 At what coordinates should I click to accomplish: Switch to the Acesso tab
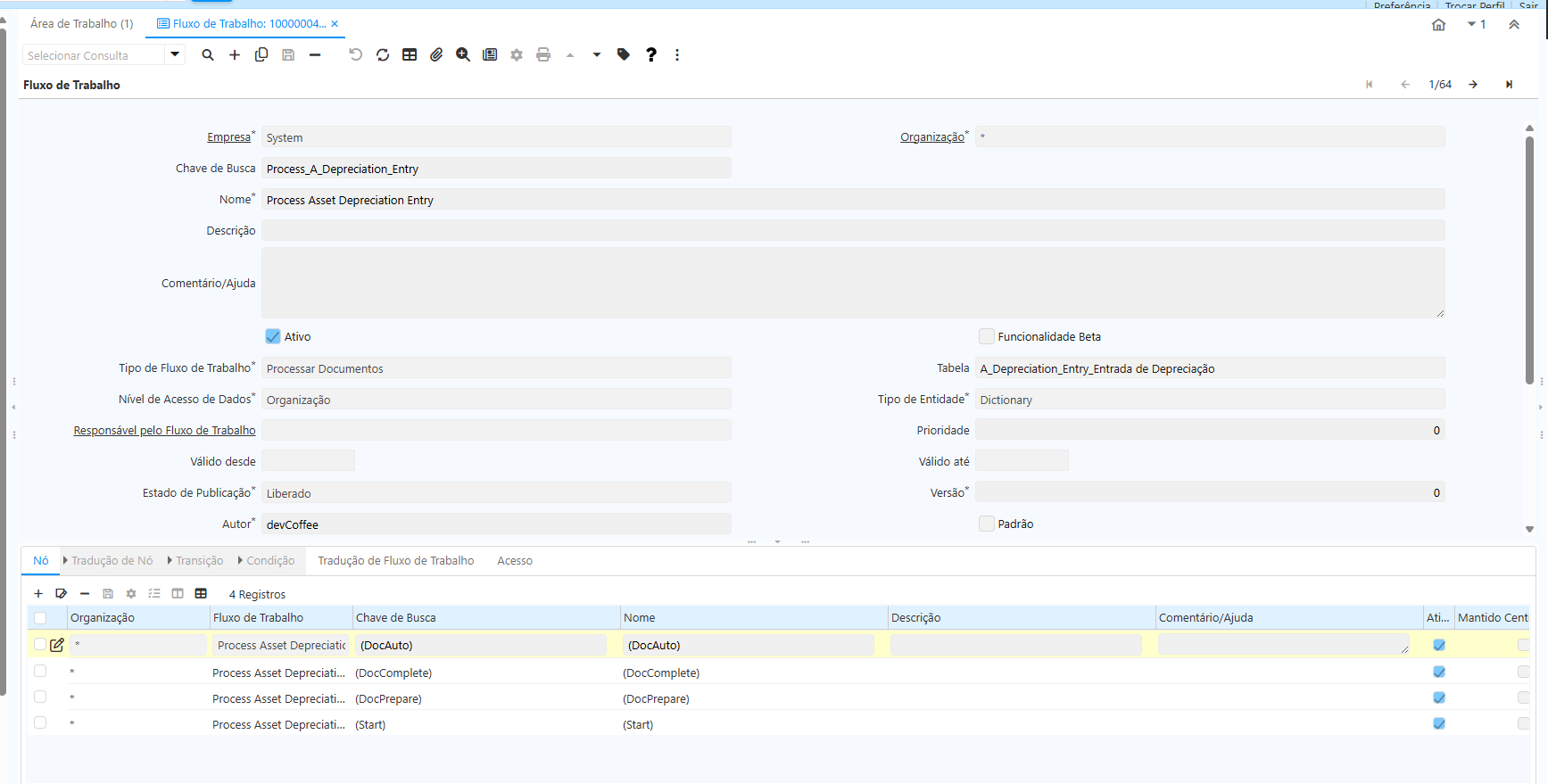pos(515,561)
